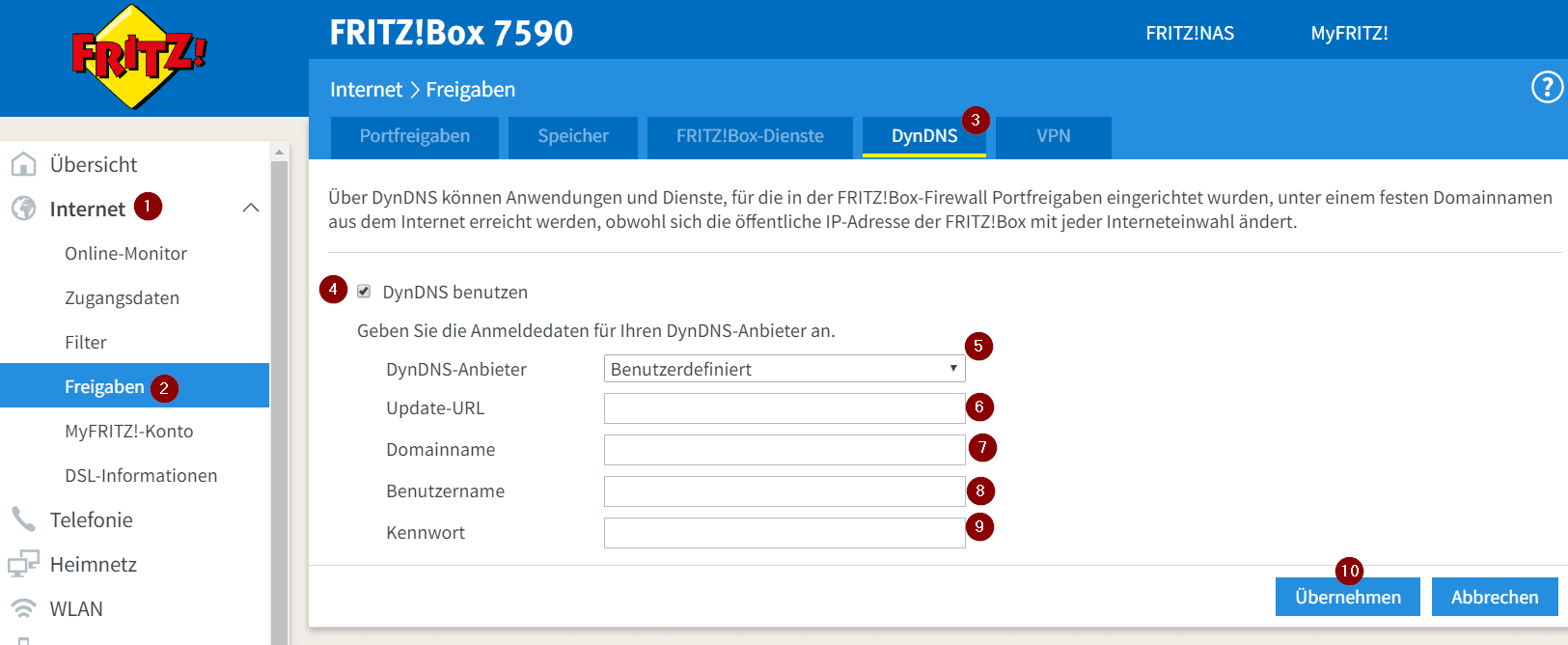Image resolution: width=1568 pixels, height=645 pixels.
Task: Click the Internet globe icon
Action: click(23, 209)
